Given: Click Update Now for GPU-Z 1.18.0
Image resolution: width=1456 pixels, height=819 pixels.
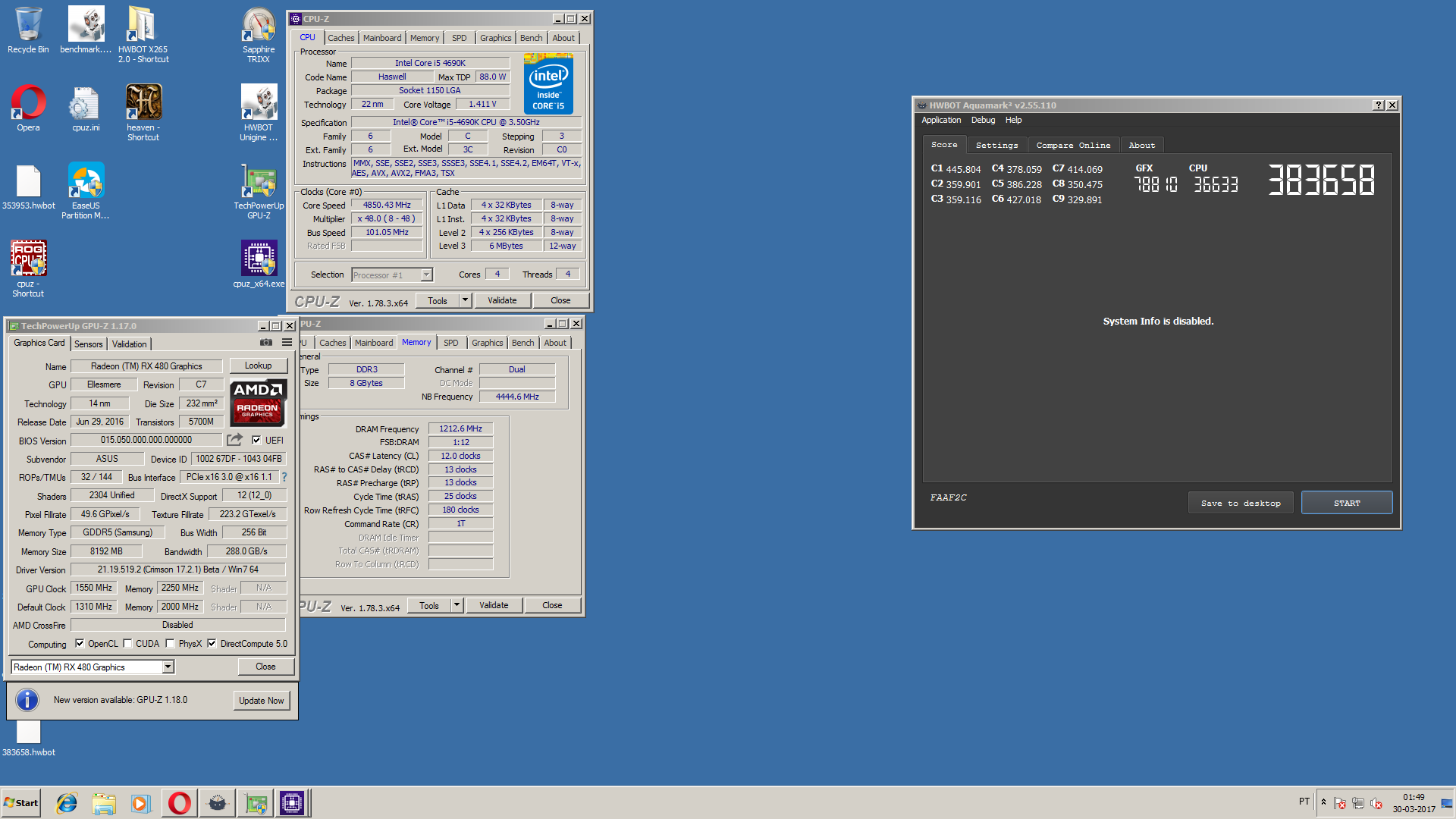Looking at the screenshot, I should pyautogui.click(x=262, y=701).
